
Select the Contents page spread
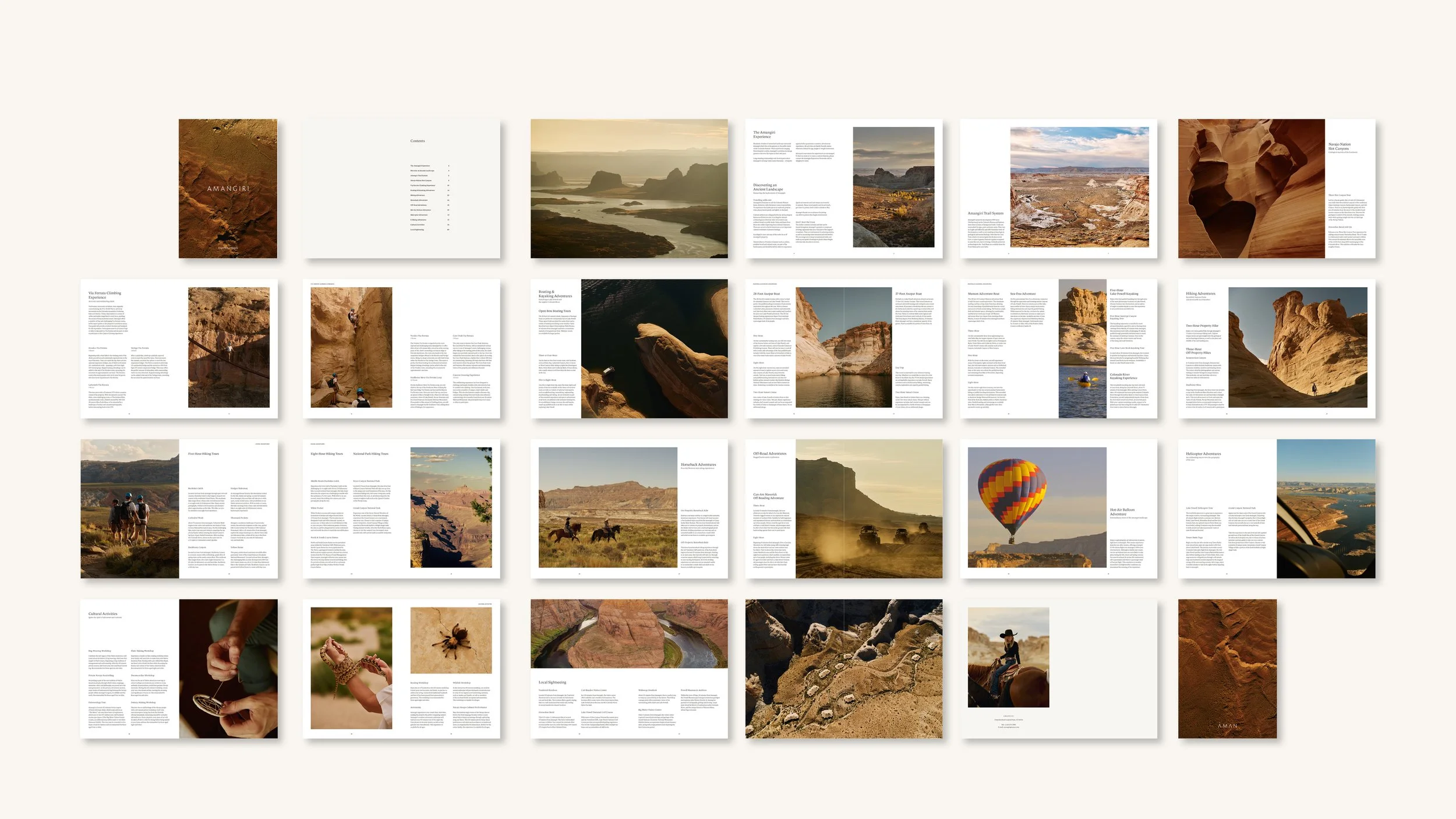click(x=401, y=189)
